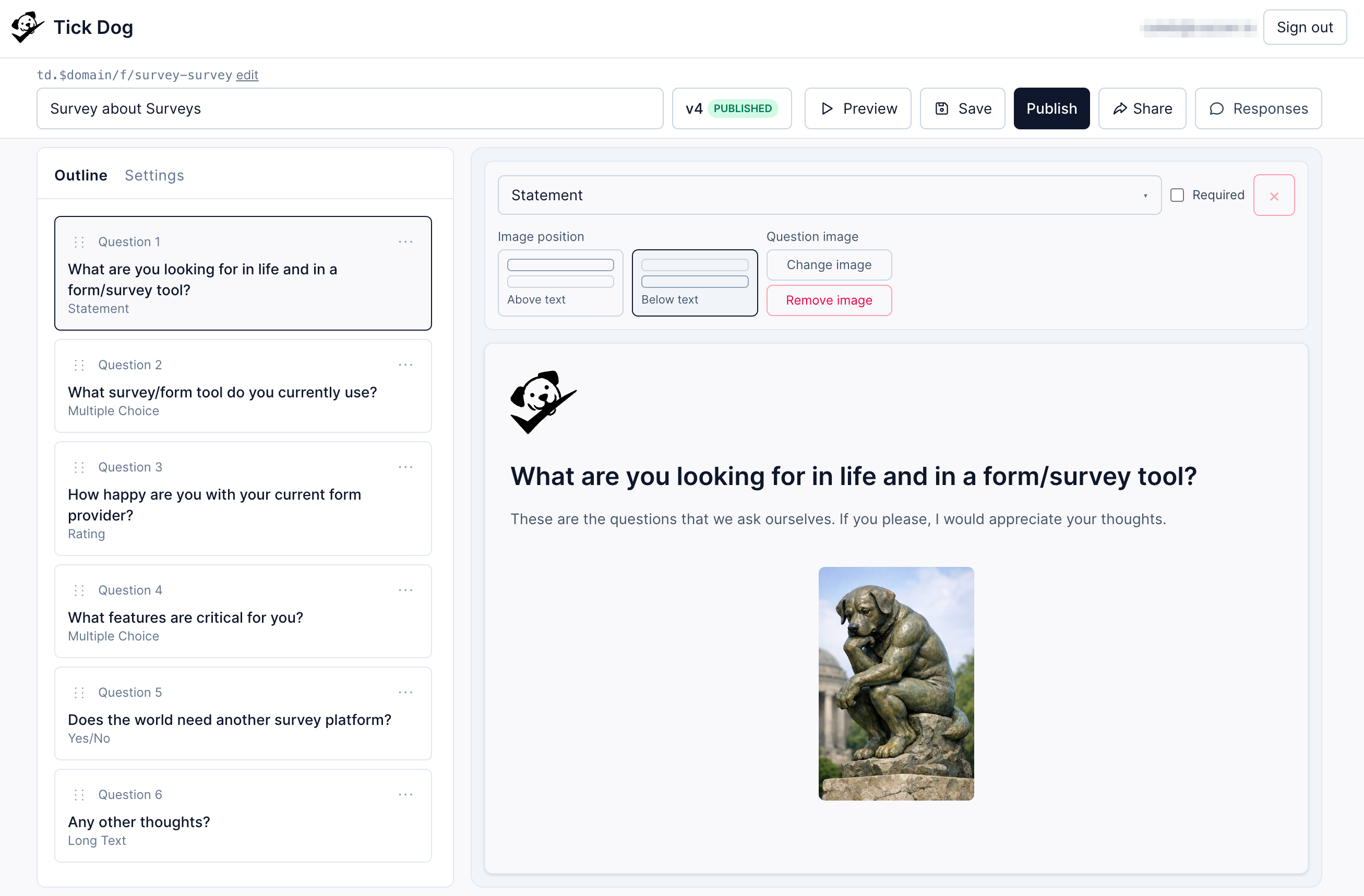Open the options menu for Question 5
The height and width of the screenshot is (896, 1364).
point(406,692)
